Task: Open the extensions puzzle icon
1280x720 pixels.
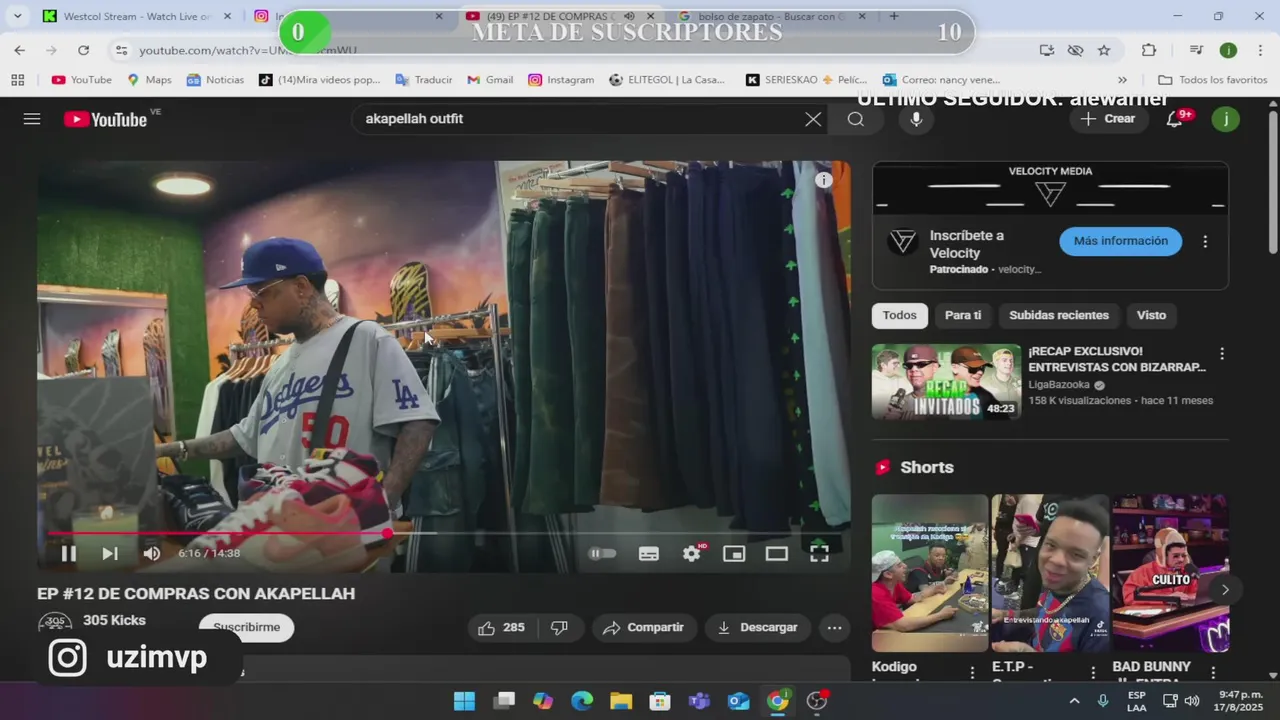Action: coord(1149,50)
